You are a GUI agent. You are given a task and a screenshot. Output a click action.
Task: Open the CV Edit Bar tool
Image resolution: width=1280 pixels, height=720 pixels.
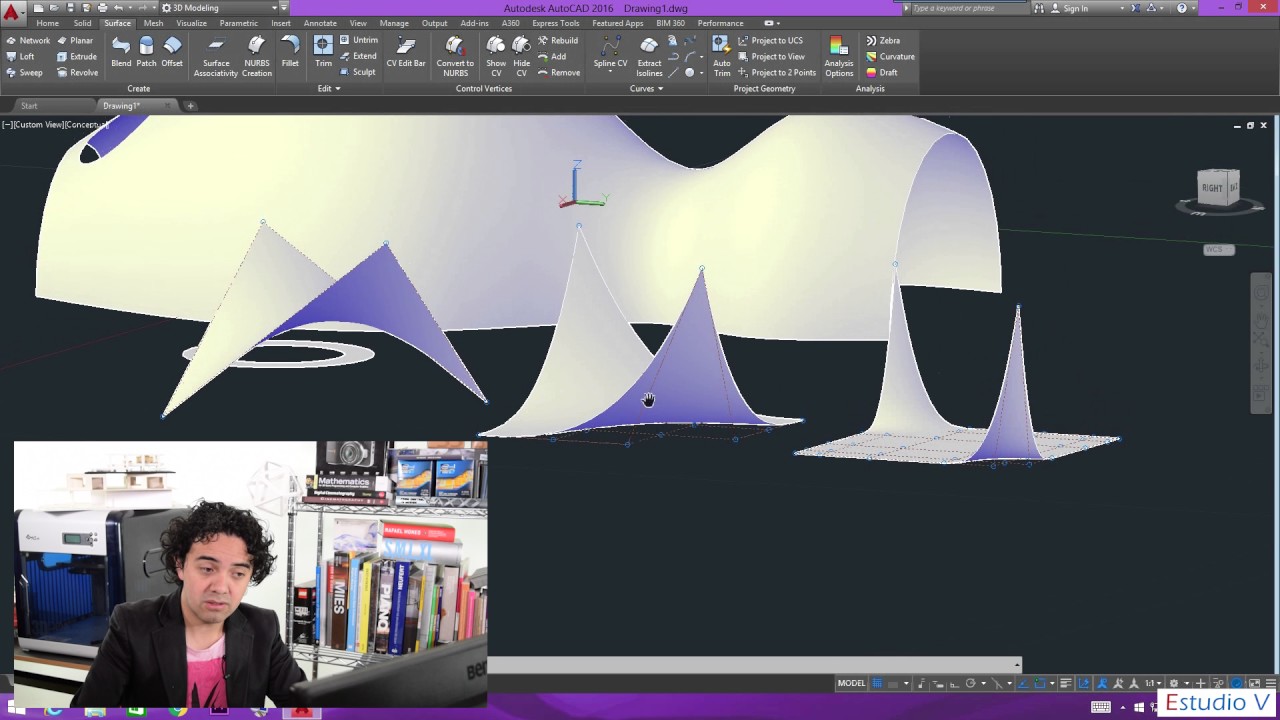pos(406,52)
